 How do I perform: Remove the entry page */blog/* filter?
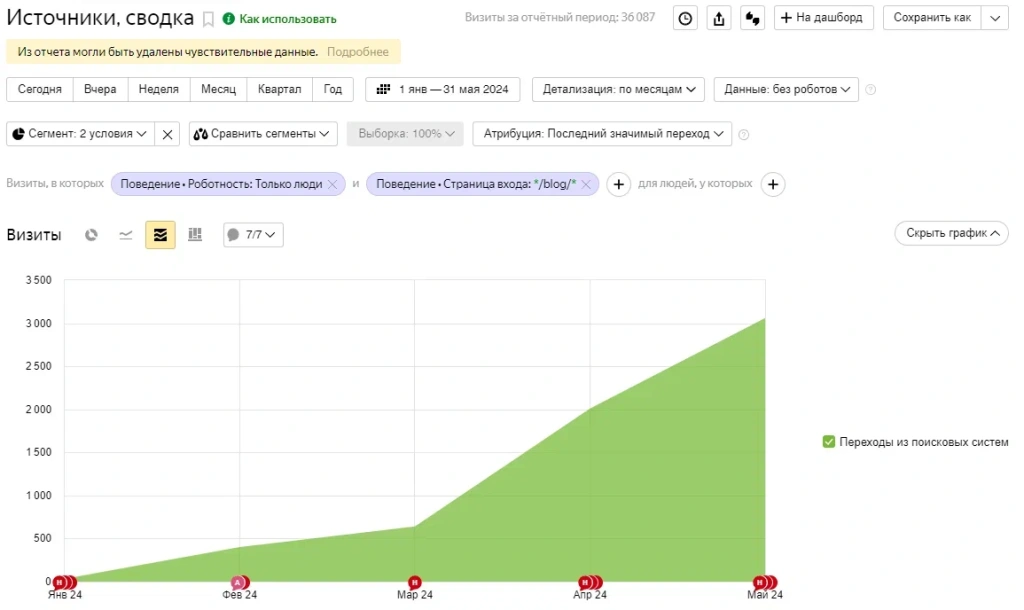point(586,184)
